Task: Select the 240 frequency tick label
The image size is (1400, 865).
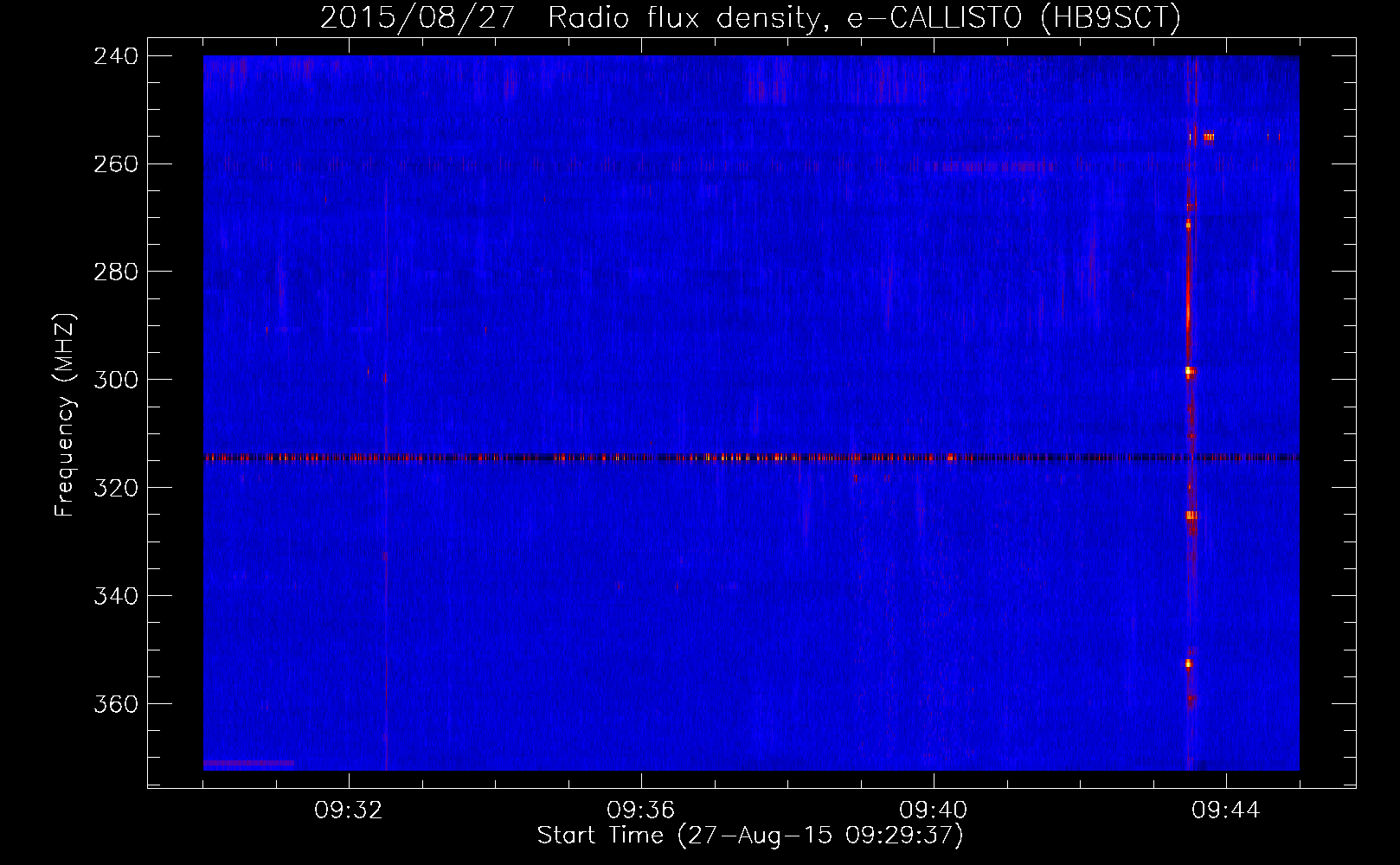Action: (116, 55)
